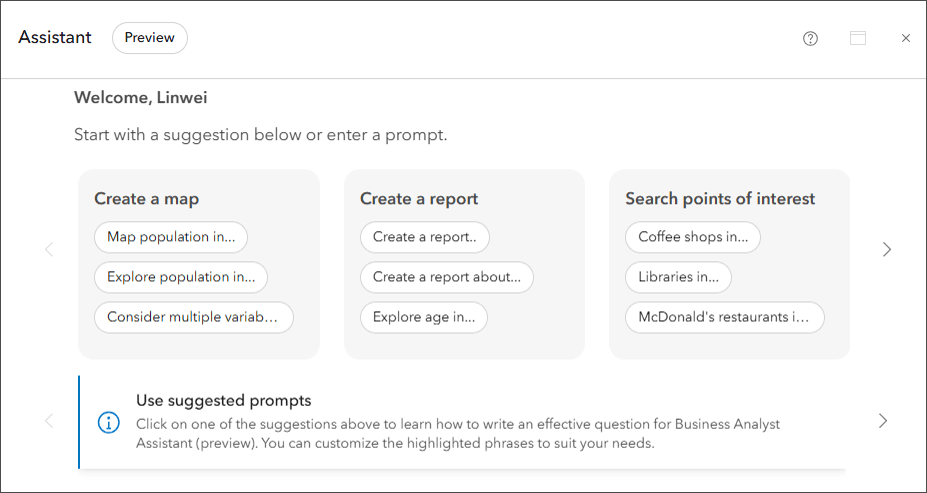
Task: Click the blue info circle icon
Action: coord(108,422)
